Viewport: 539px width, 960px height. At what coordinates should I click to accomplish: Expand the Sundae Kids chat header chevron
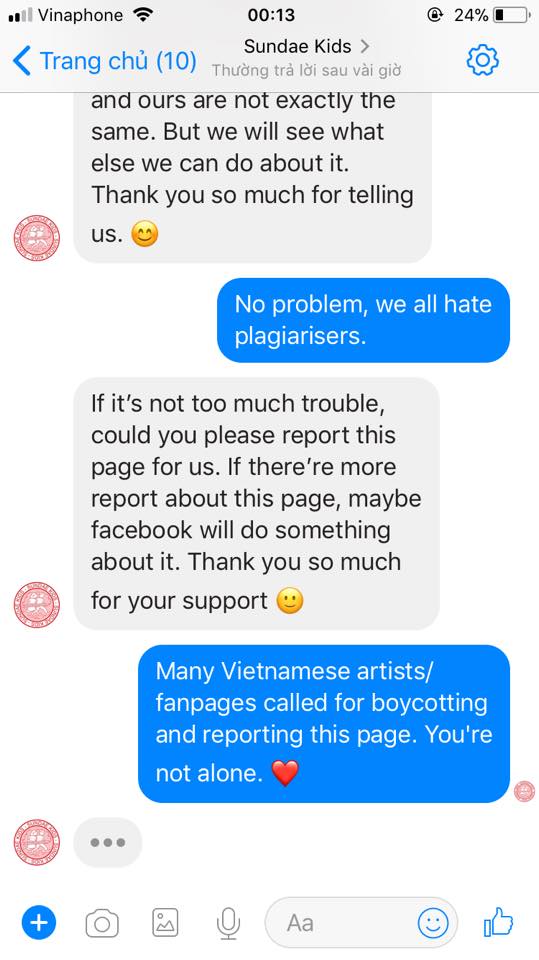[x=364, y=46]
